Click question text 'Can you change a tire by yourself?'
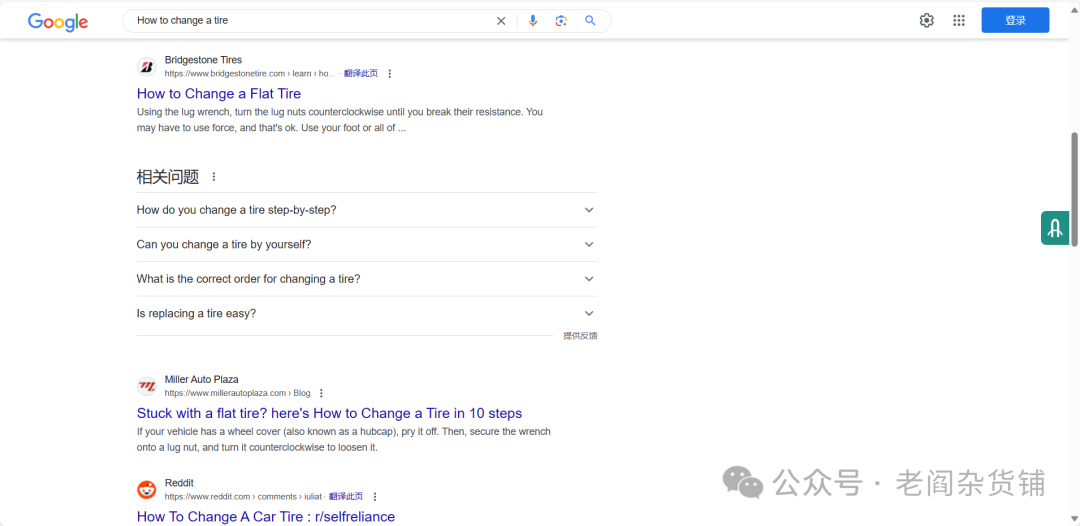 click(x=224, y=244)
